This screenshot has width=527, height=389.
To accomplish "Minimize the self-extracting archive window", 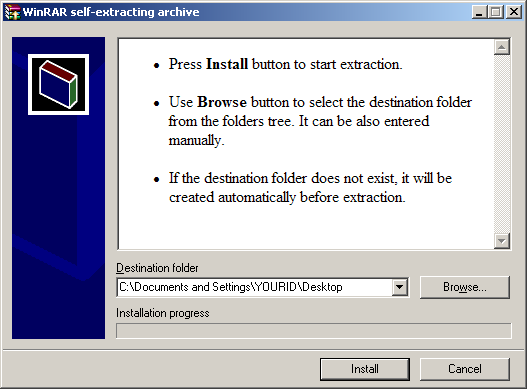I will [x=480, y=12].
